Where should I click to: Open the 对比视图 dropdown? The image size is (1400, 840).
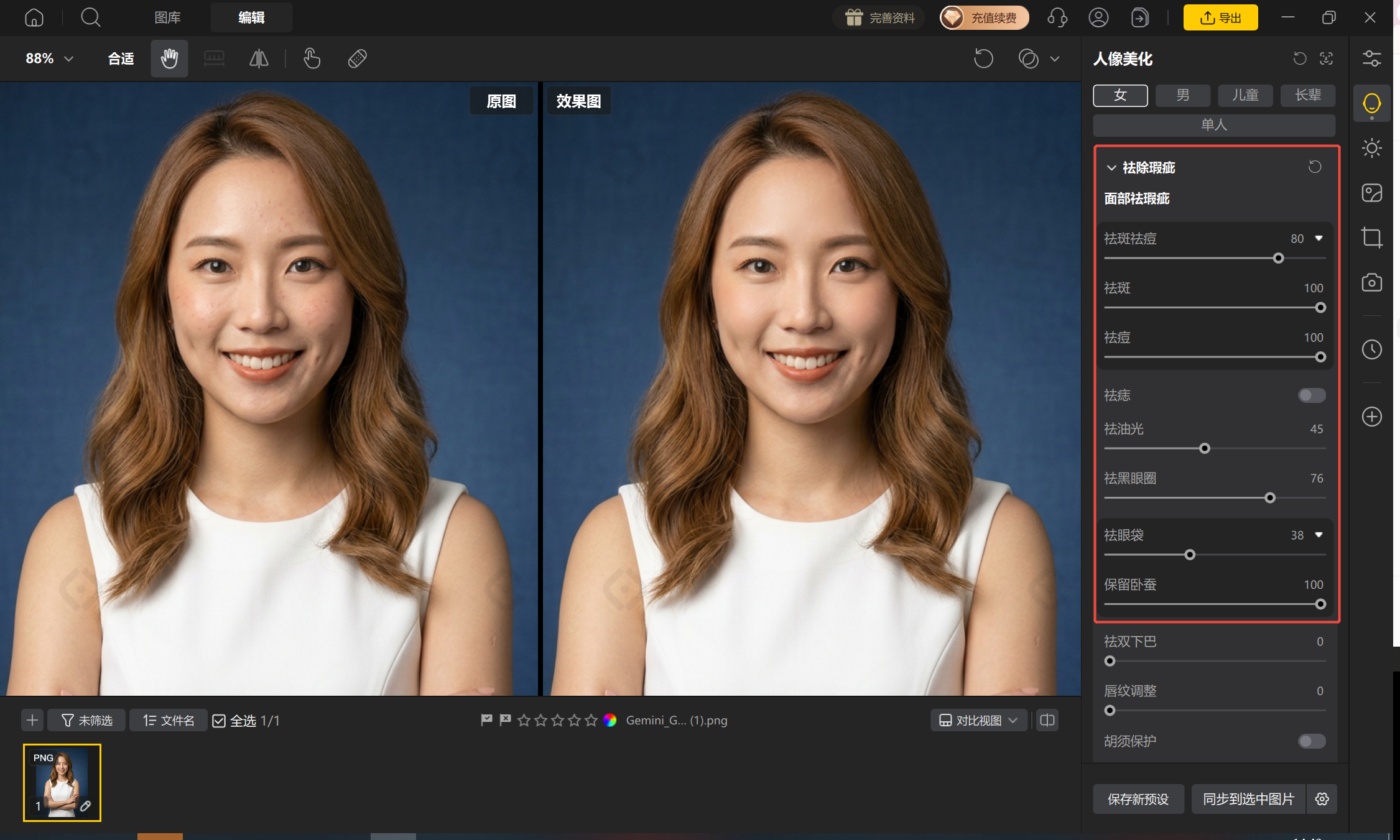[x=978, y=720]
